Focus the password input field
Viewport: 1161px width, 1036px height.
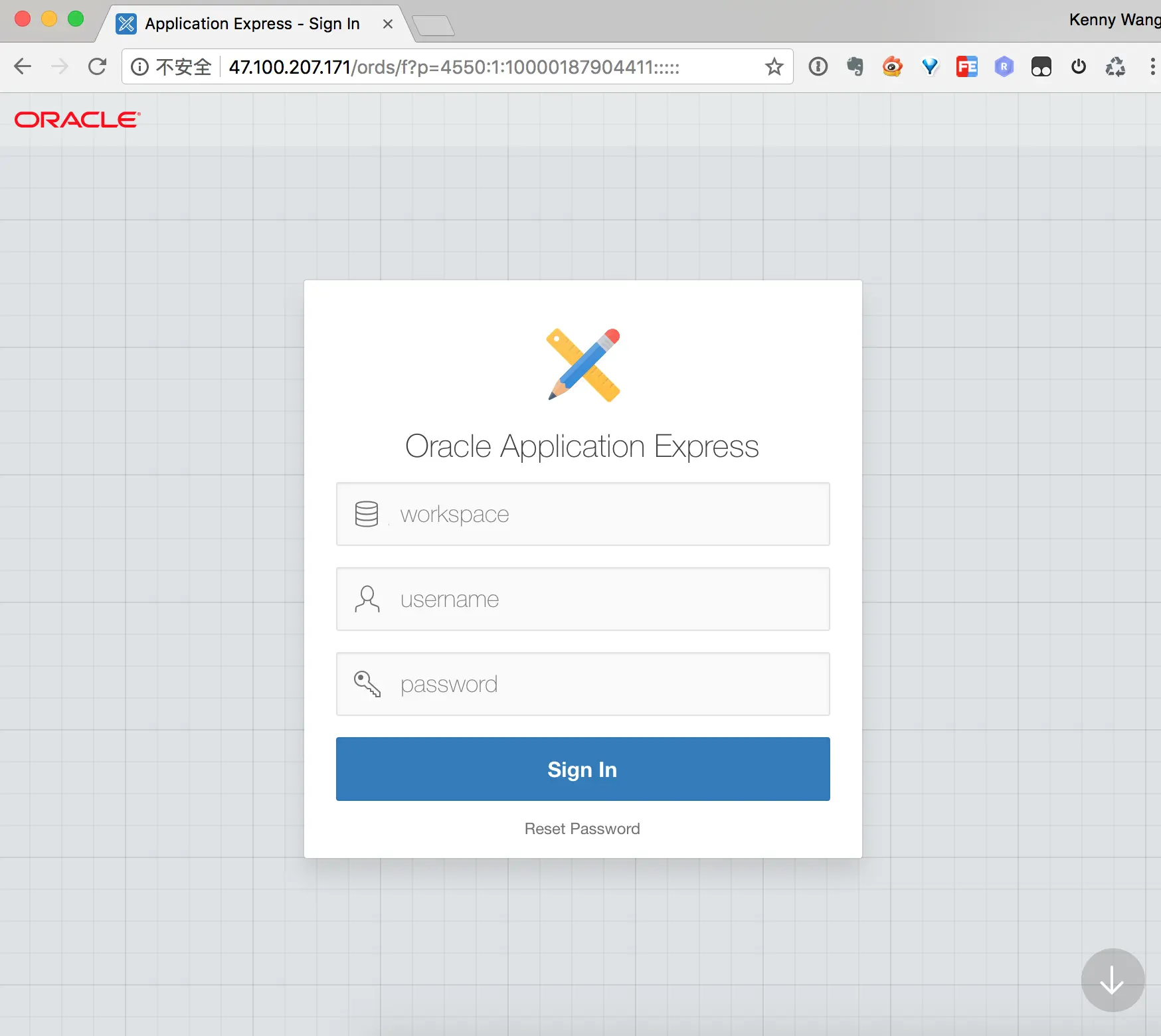583,684
